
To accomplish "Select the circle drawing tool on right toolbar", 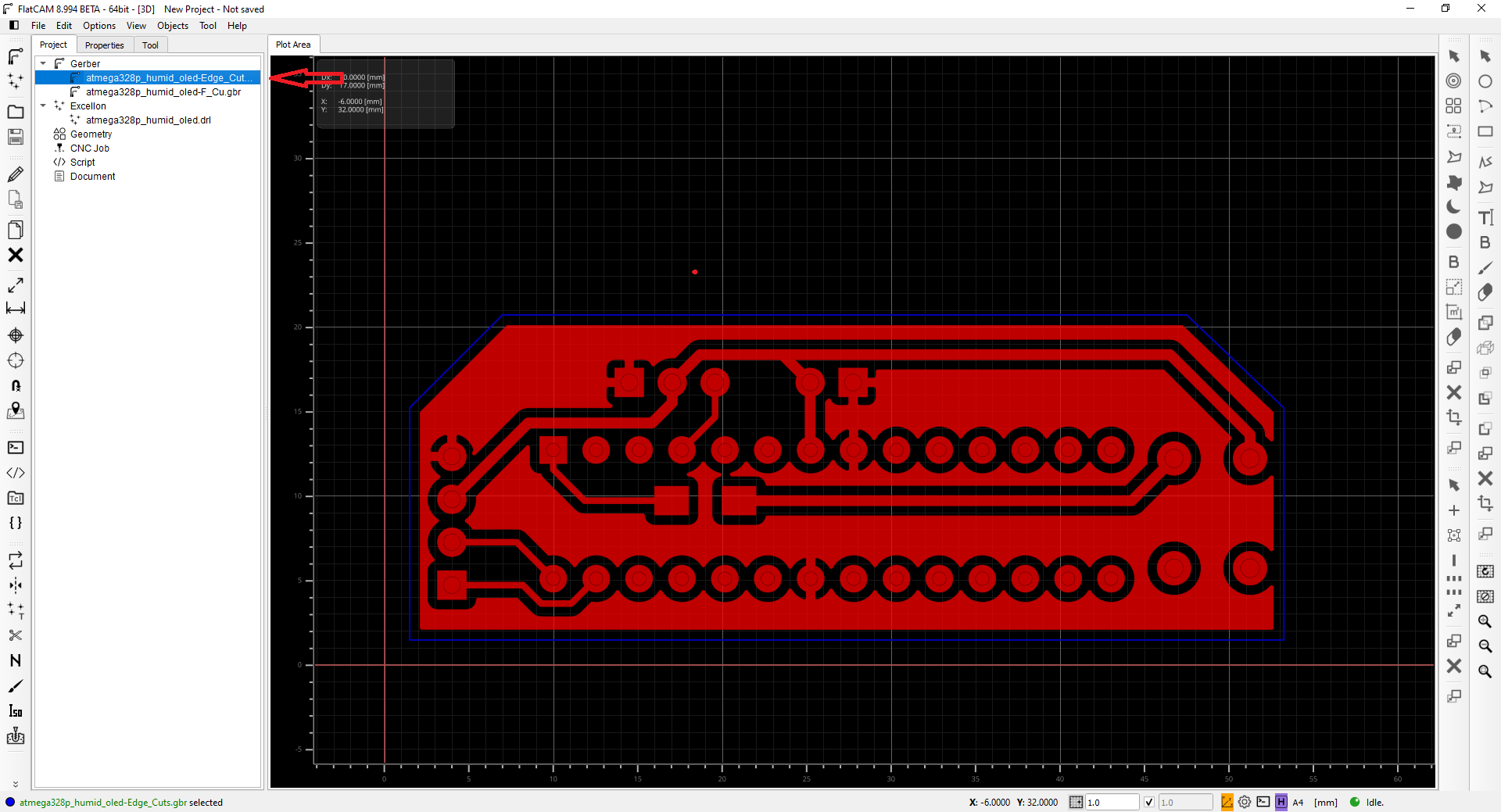I will pos(1485,81).
